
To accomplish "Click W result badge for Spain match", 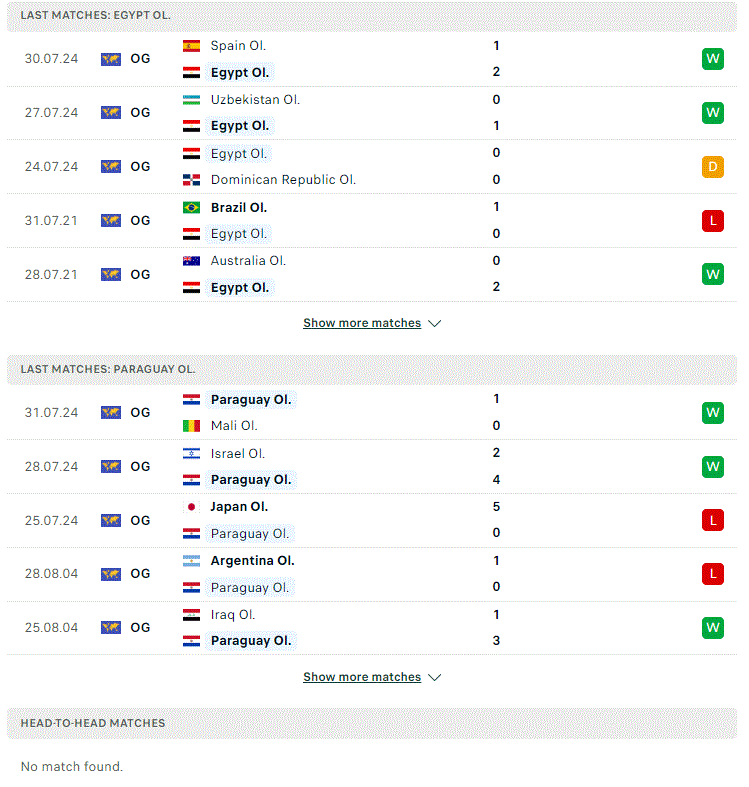I will [x=713, y=59].
